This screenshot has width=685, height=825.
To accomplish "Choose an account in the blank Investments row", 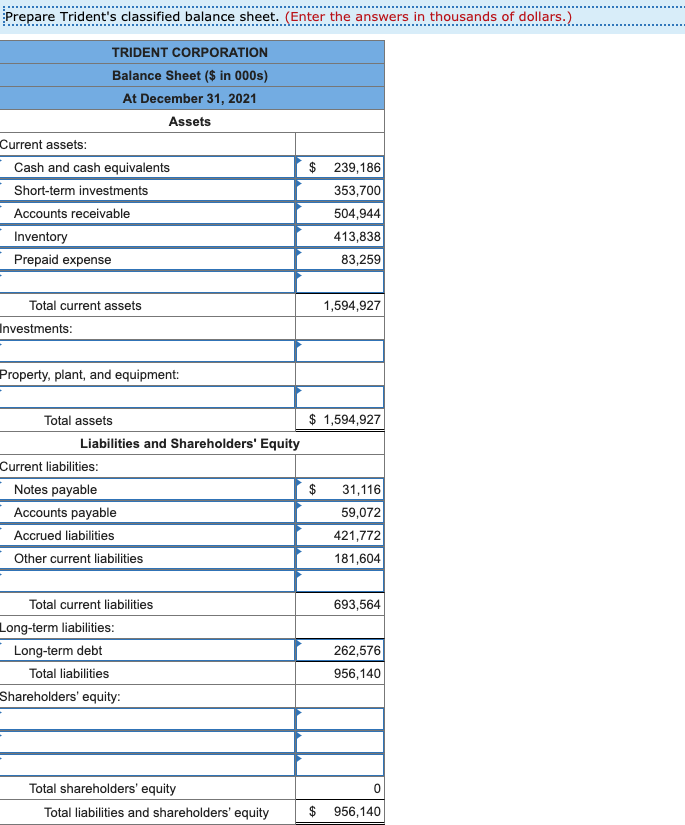I will click(147, 351).
